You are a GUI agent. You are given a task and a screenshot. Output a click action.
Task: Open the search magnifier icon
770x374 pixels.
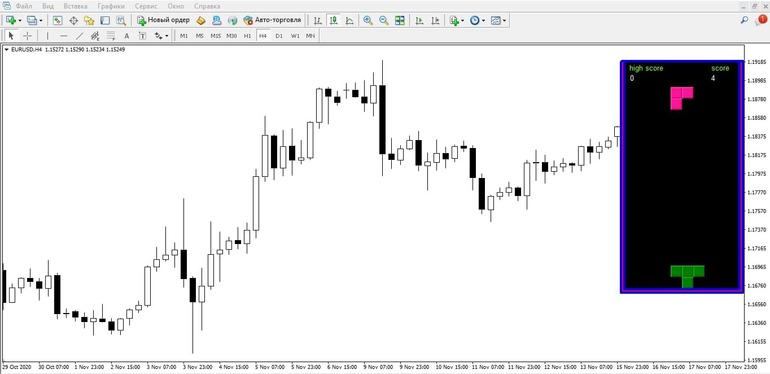(x=744, y=20)
